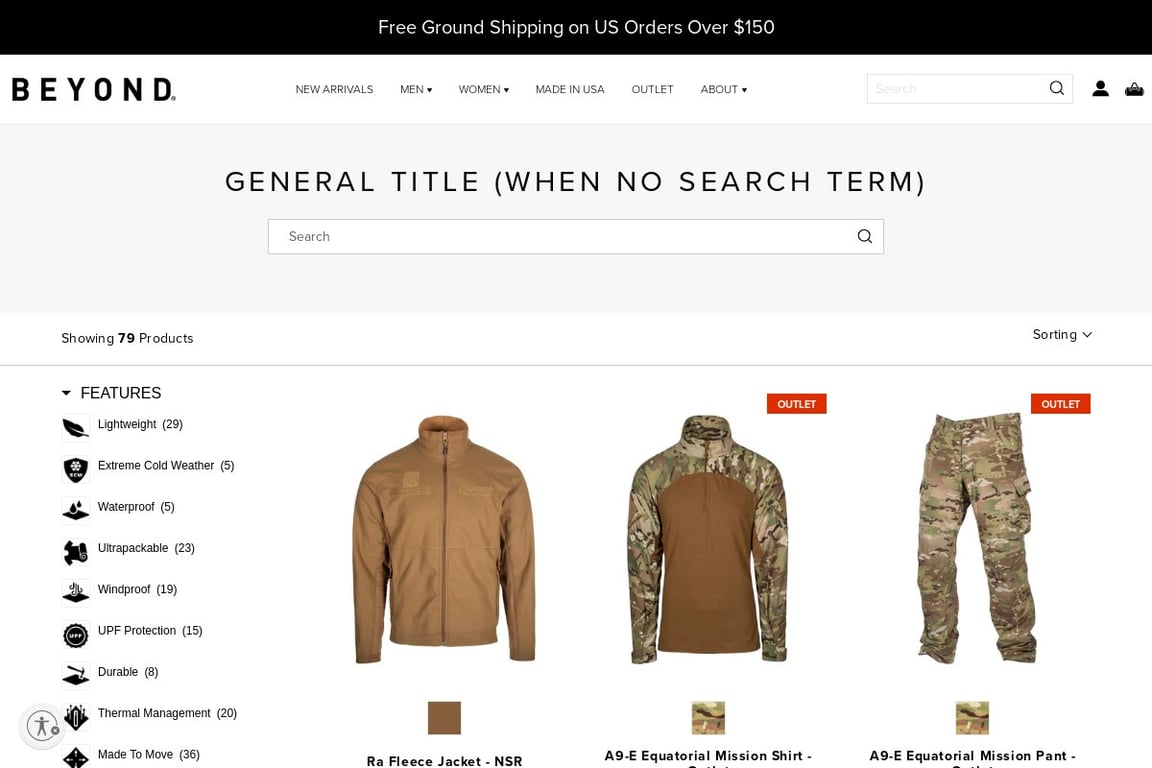Filter by Extreme Cold Weather (5)

point(166,465)
